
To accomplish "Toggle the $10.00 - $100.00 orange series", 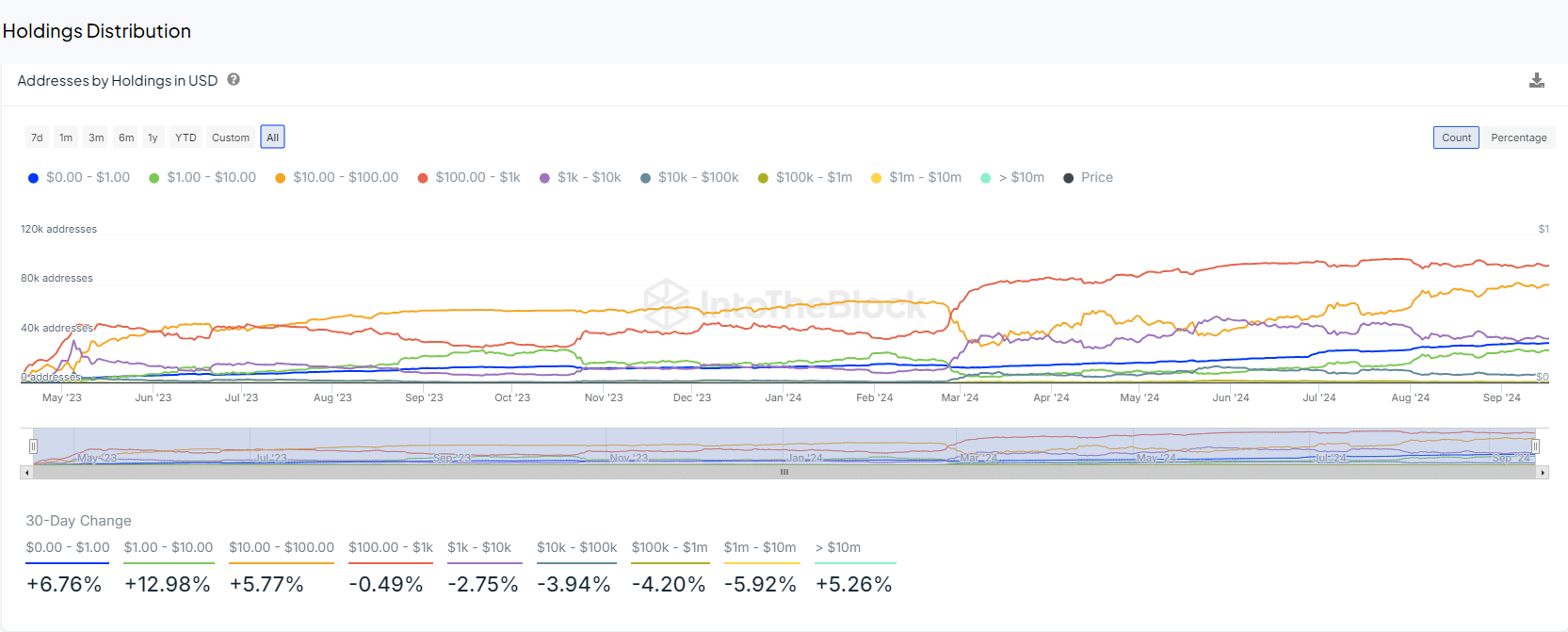I will pos(336,177).
